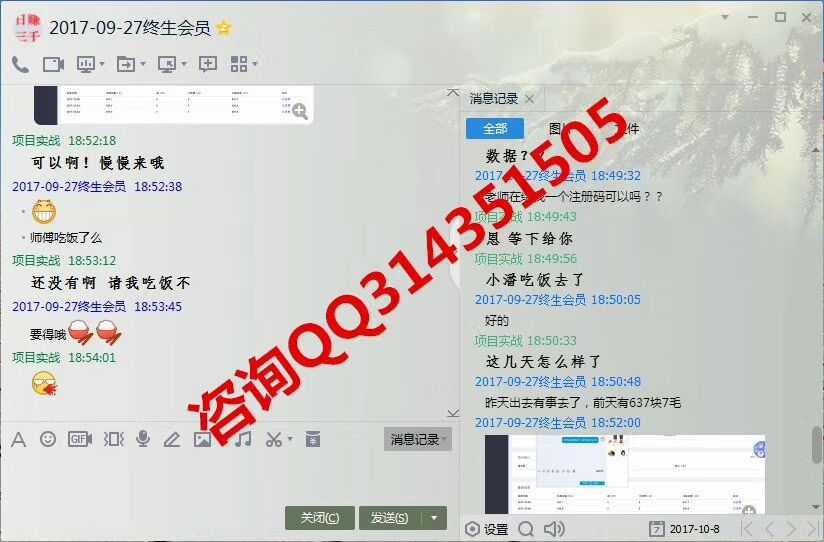Click the 关闭(C) button
Image resolution: width=824 pixels, height=542 pixels.
coord(319,517)
